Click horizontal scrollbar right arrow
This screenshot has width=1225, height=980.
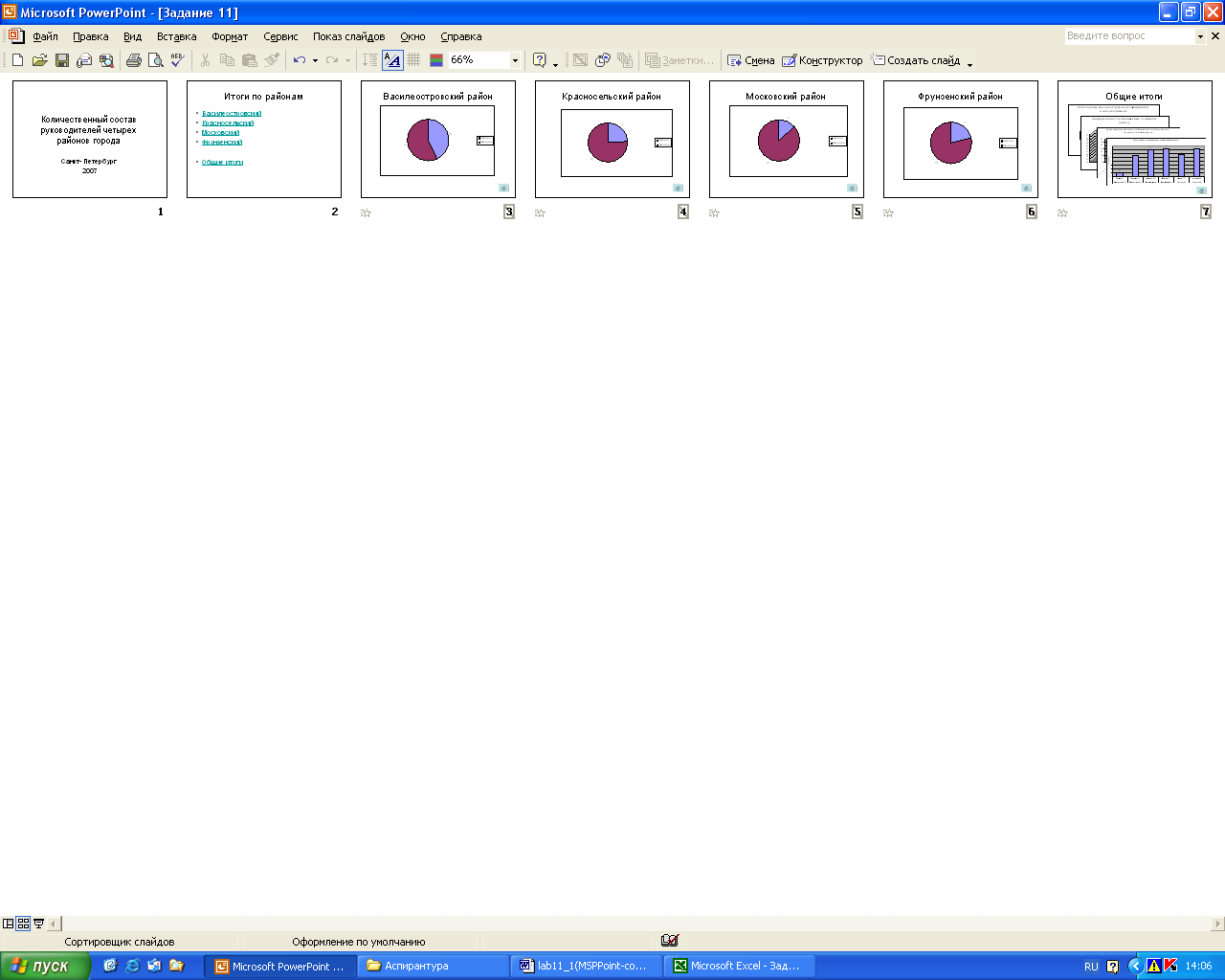point(1217,924)
